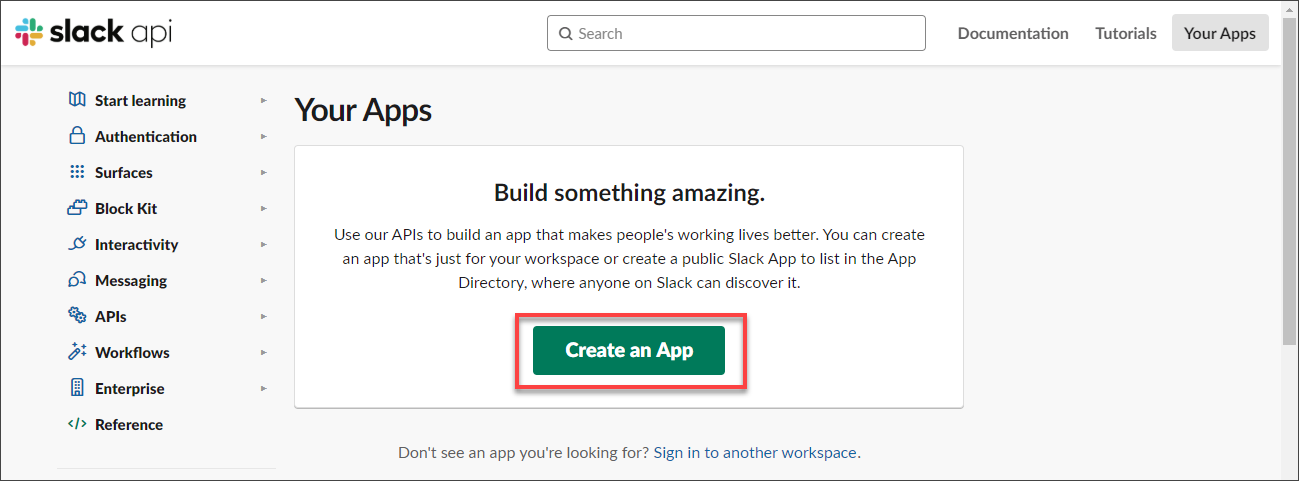
Task: Click the Messaging icon
Action: (x=77, y=280)
